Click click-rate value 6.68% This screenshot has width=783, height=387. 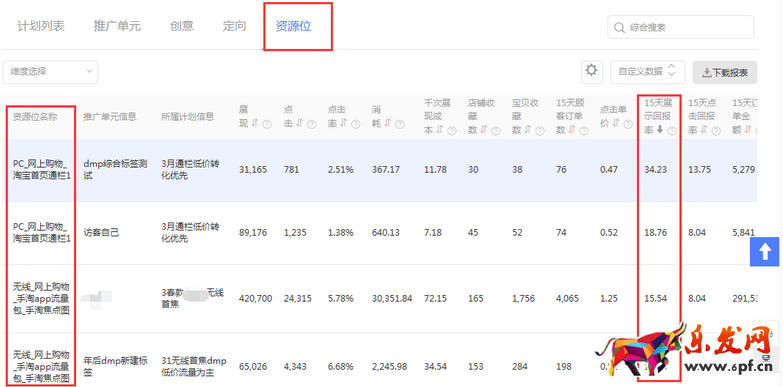(341, 367)
